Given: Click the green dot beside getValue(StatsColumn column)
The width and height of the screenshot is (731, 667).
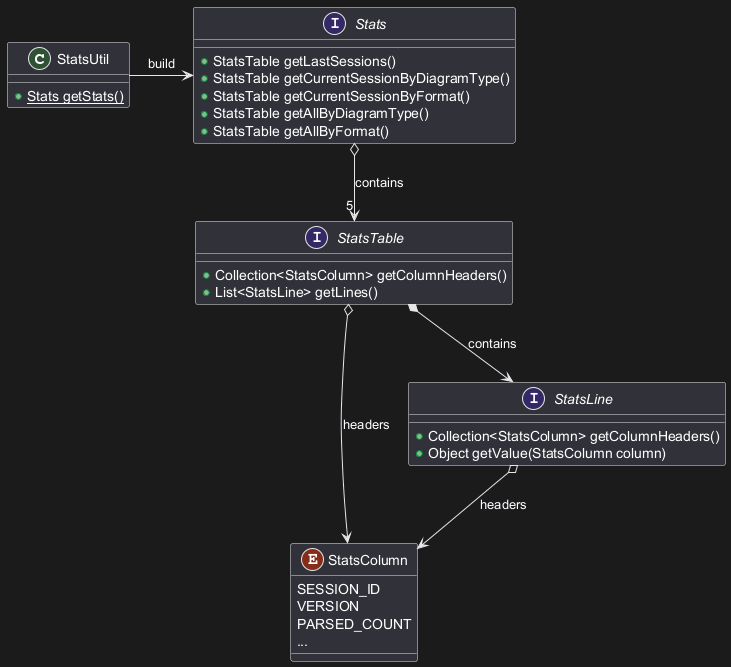Looking at the screenshot, I should pos(419,454).
